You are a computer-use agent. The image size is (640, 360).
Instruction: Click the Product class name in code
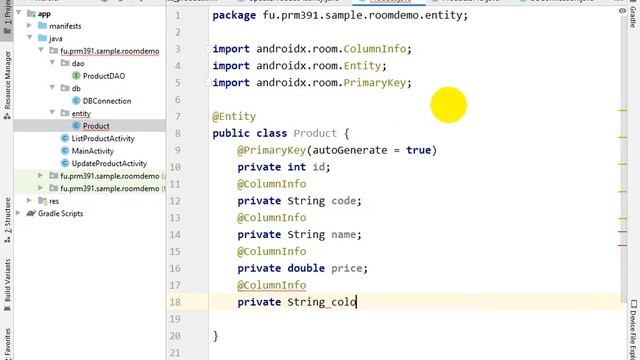click(315, 133)
